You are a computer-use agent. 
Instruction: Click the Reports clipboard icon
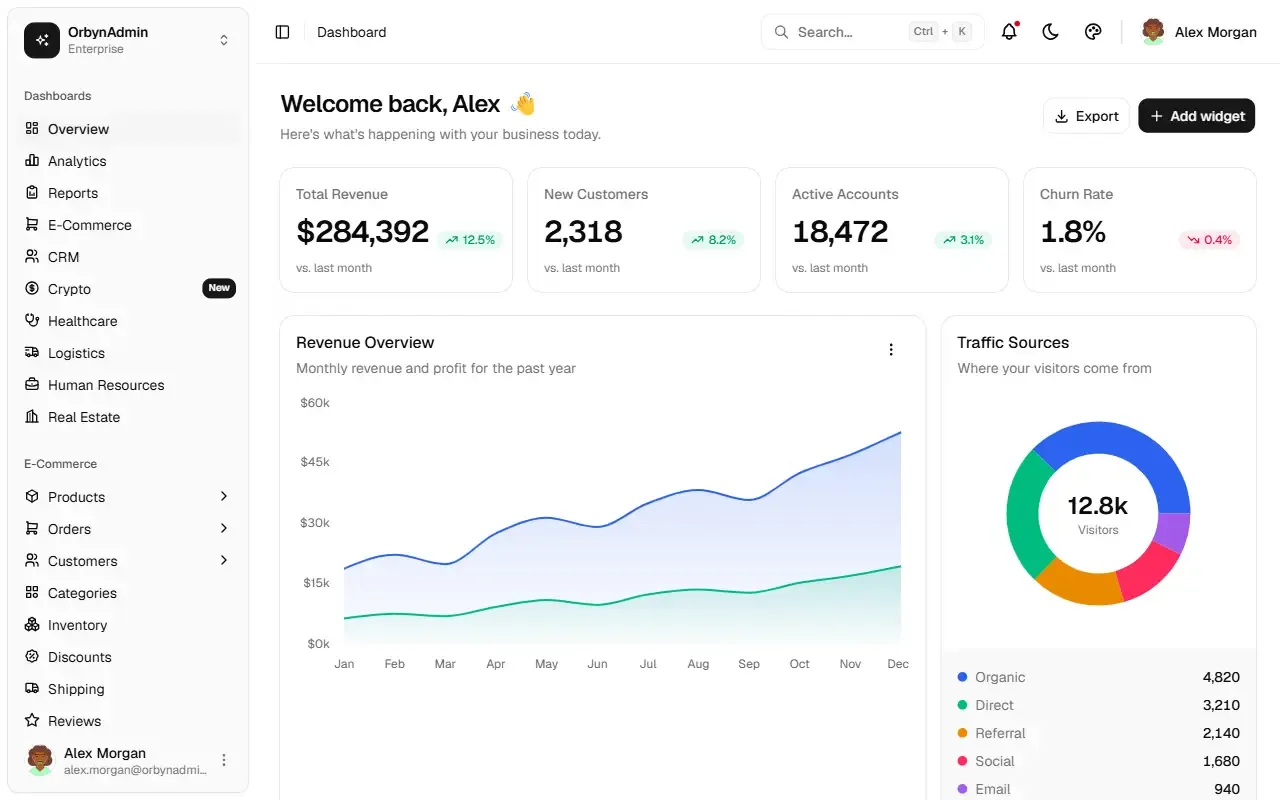click(x=32, y=193)
